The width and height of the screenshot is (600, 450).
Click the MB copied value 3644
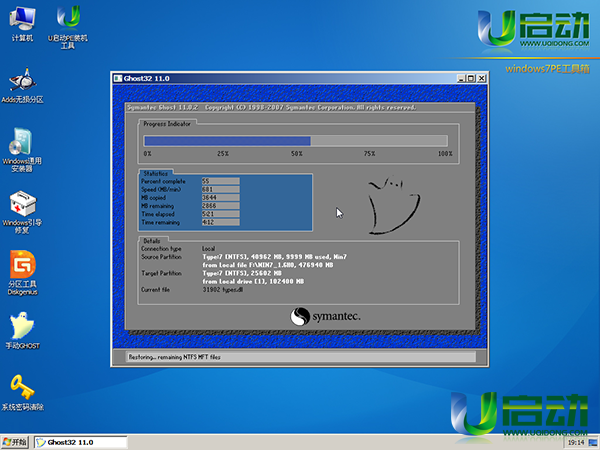(220, 197)
